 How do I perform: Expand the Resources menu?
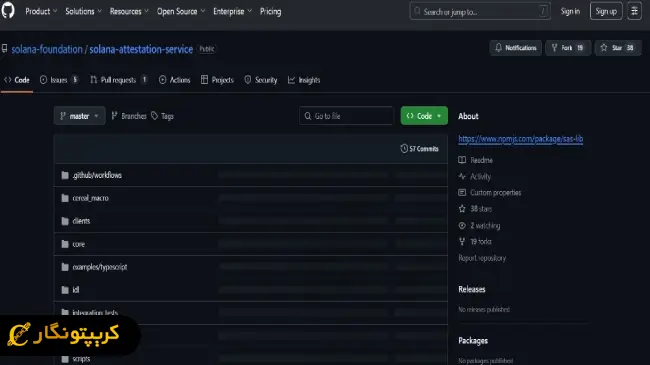coord(129,12)
